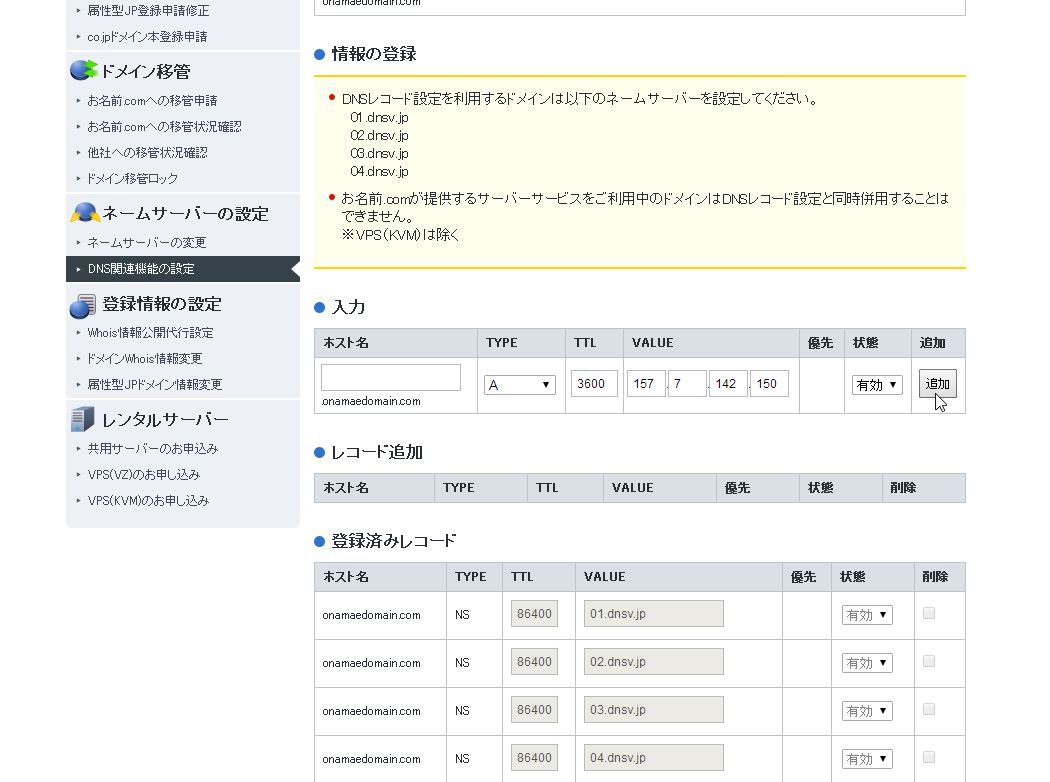Open 他社への移管状況確認 link

pos(147,153)
